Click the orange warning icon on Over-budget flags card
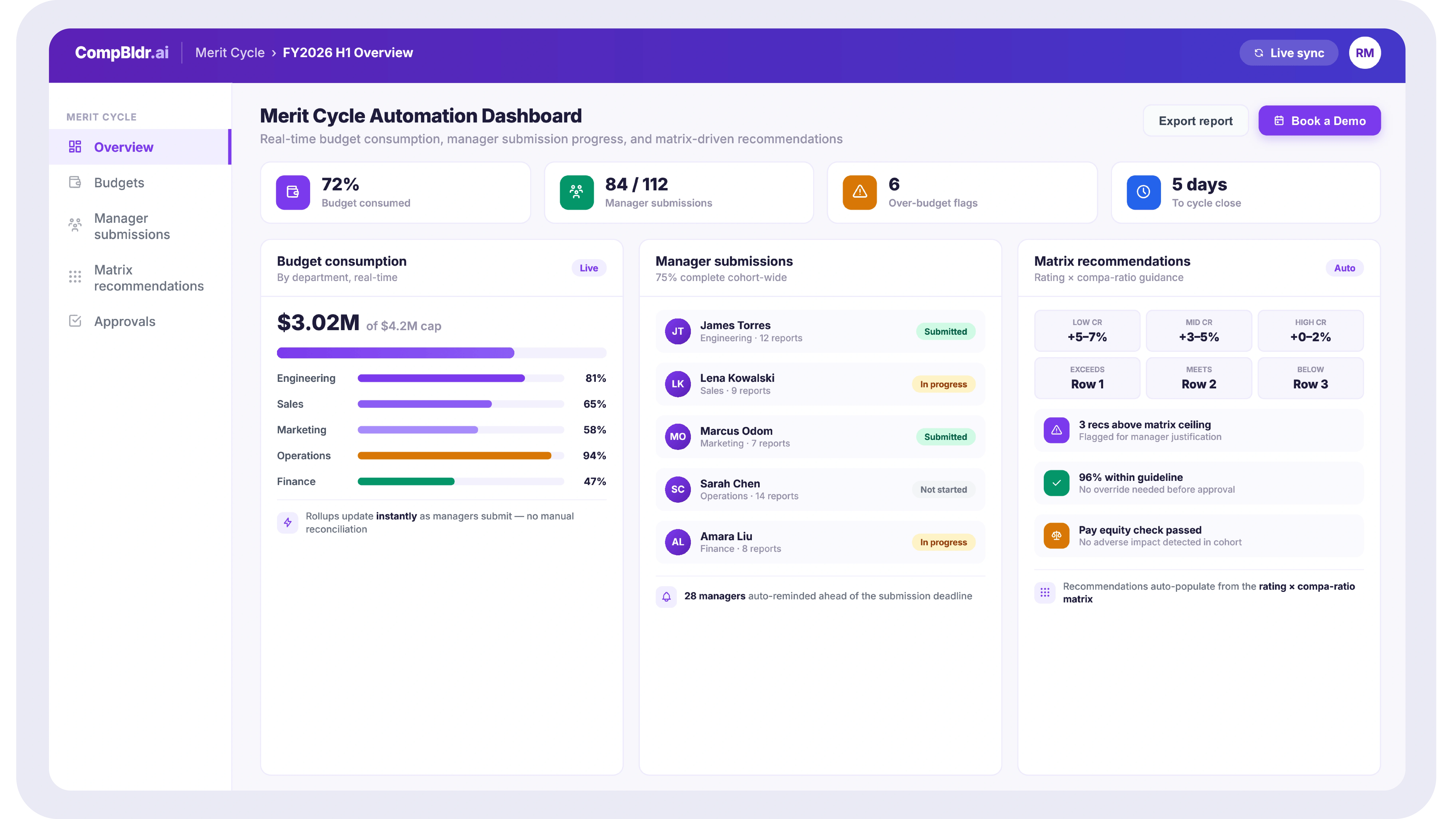 click(x=860, y=192)
